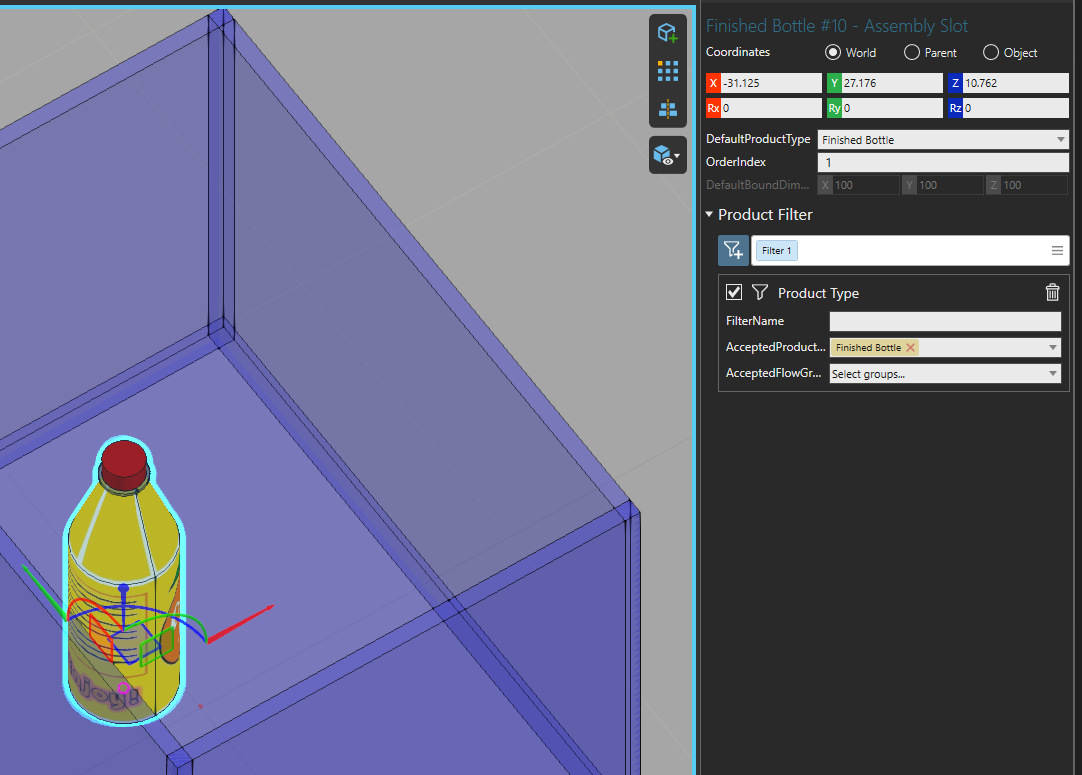Open the cube visibility options dropdown
Image resolution: width=1082 pixels, height=775 pixels.
(667, 155)
